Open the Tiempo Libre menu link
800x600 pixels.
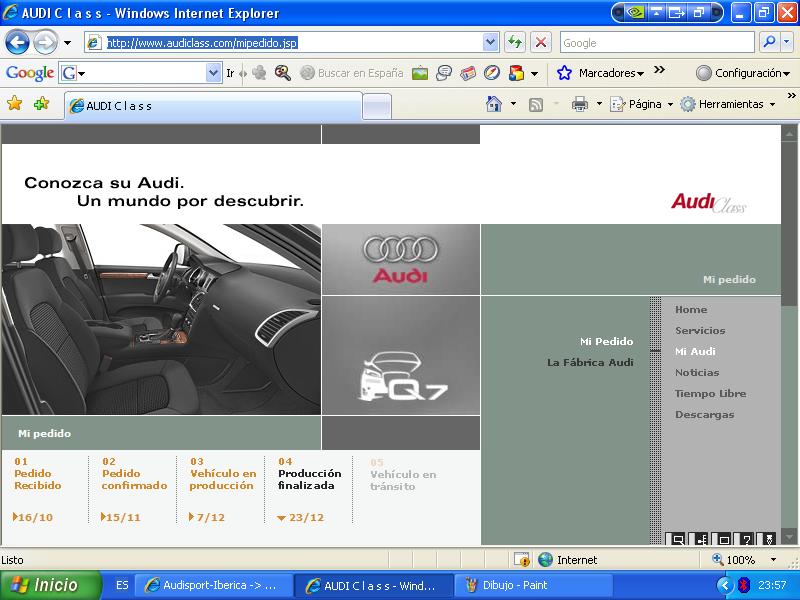point(710,393)
